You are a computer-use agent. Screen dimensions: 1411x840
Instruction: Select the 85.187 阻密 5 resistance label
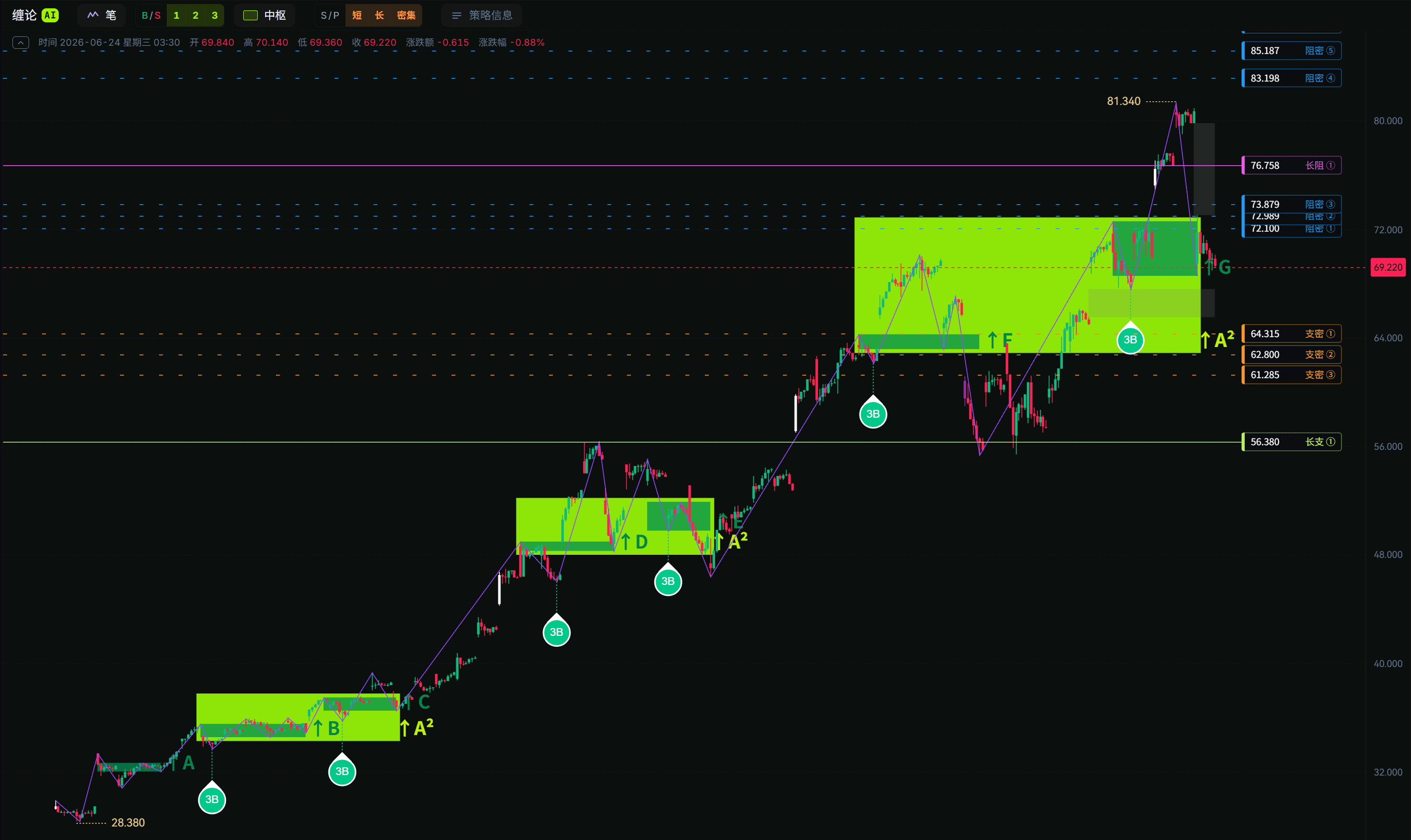click(1291, 50)
